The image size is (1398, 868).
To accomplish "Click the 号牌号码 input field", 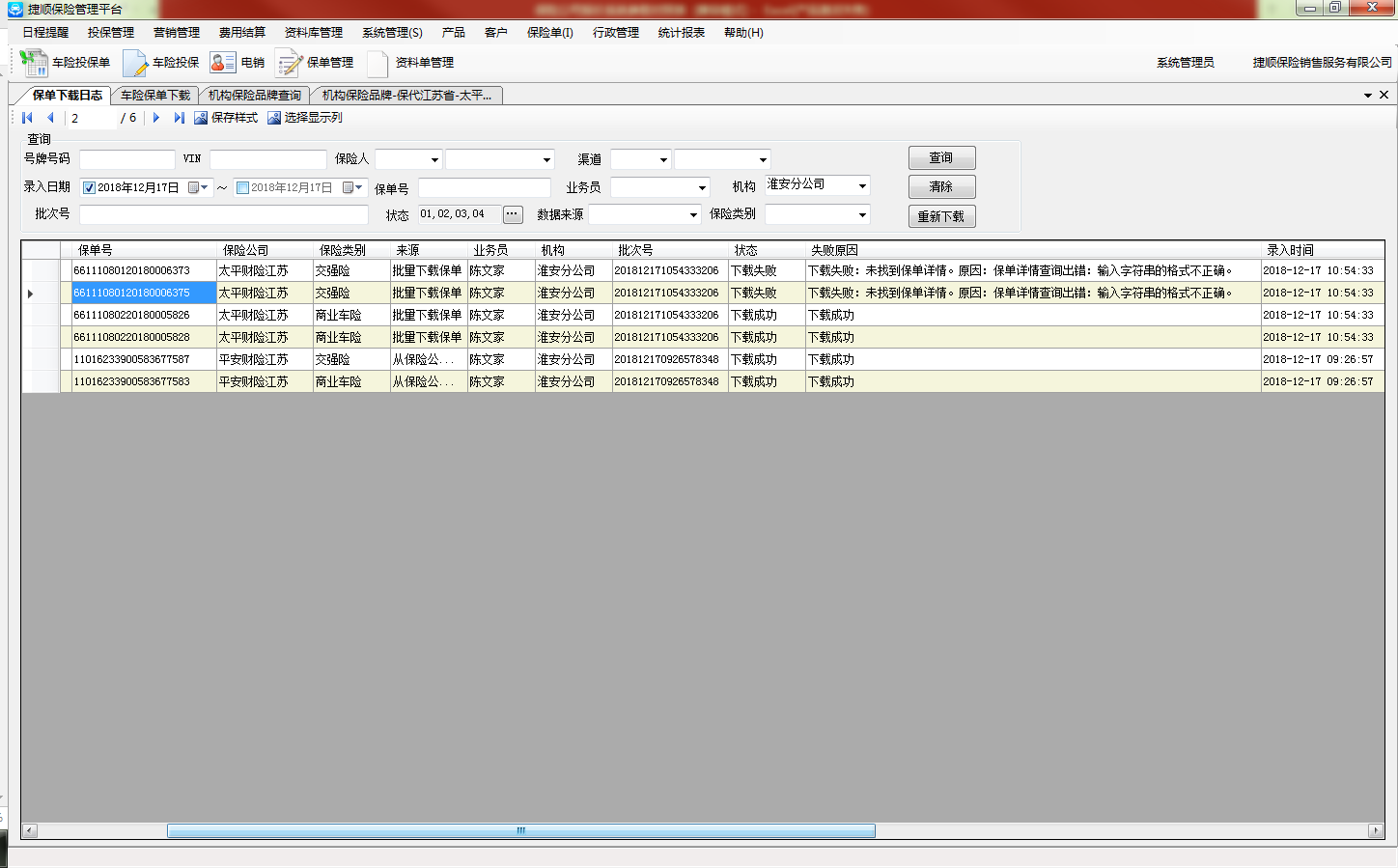I will [x=127, y=160].
